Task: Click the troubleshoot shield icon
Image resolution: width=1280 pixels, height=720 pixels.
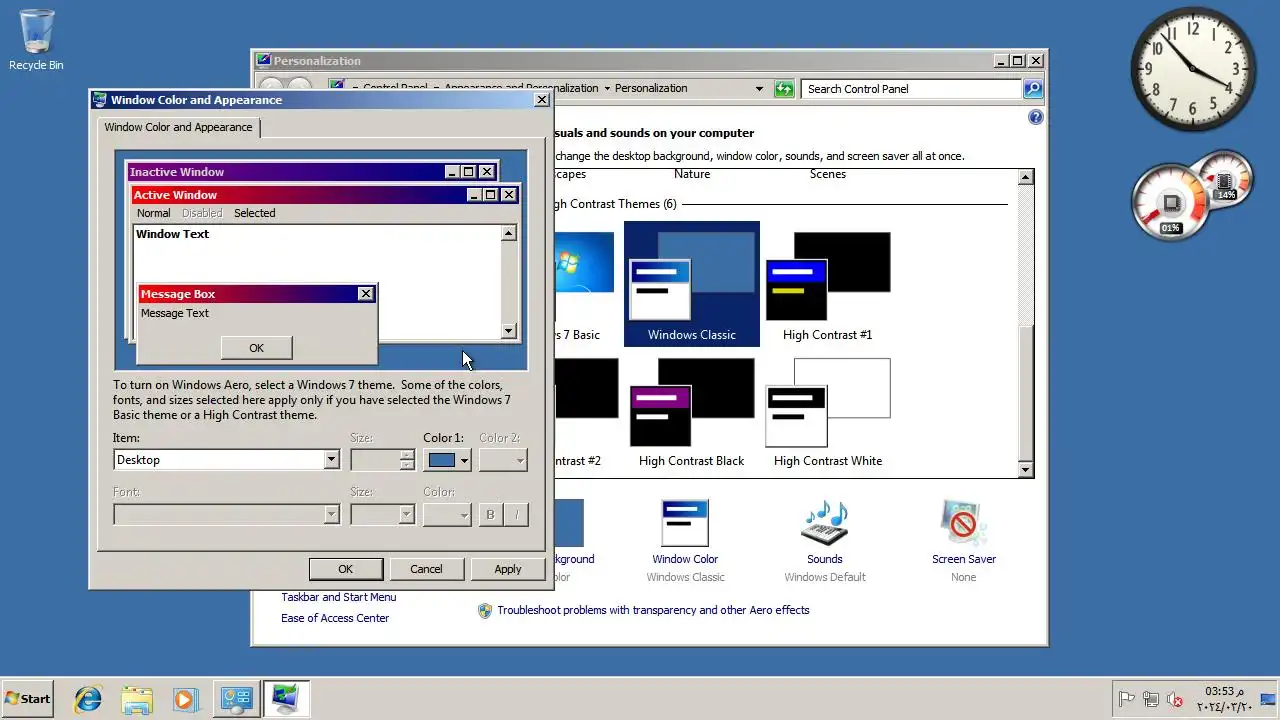Action: point(485,610)
